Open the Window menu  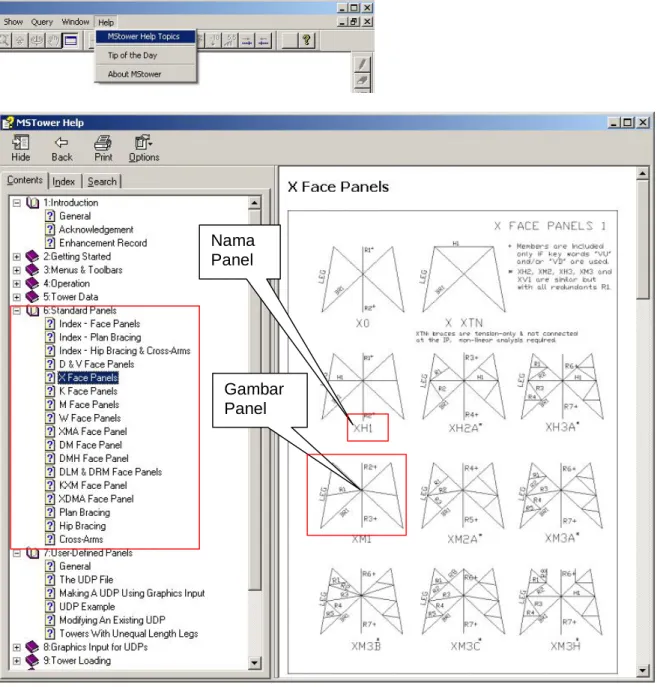75,22
